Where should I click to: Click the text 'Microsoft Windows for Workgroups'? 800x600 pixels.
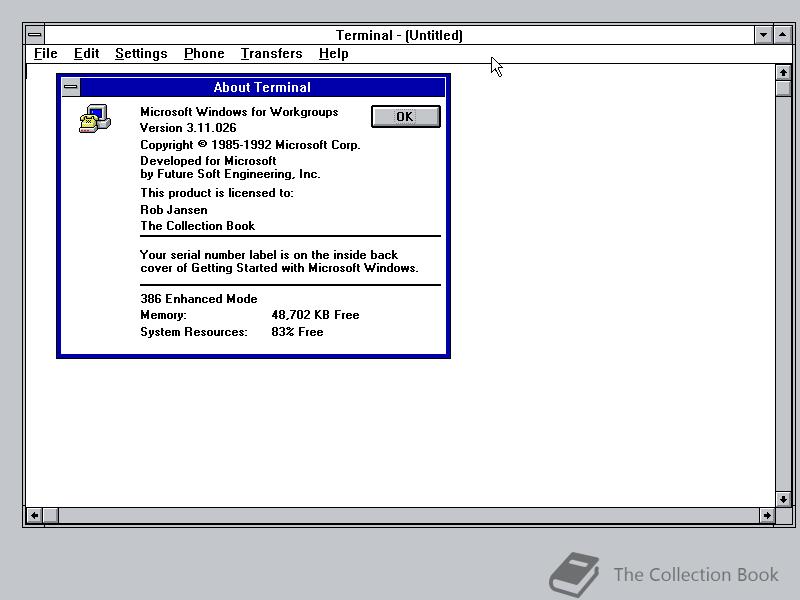(239, 112)
